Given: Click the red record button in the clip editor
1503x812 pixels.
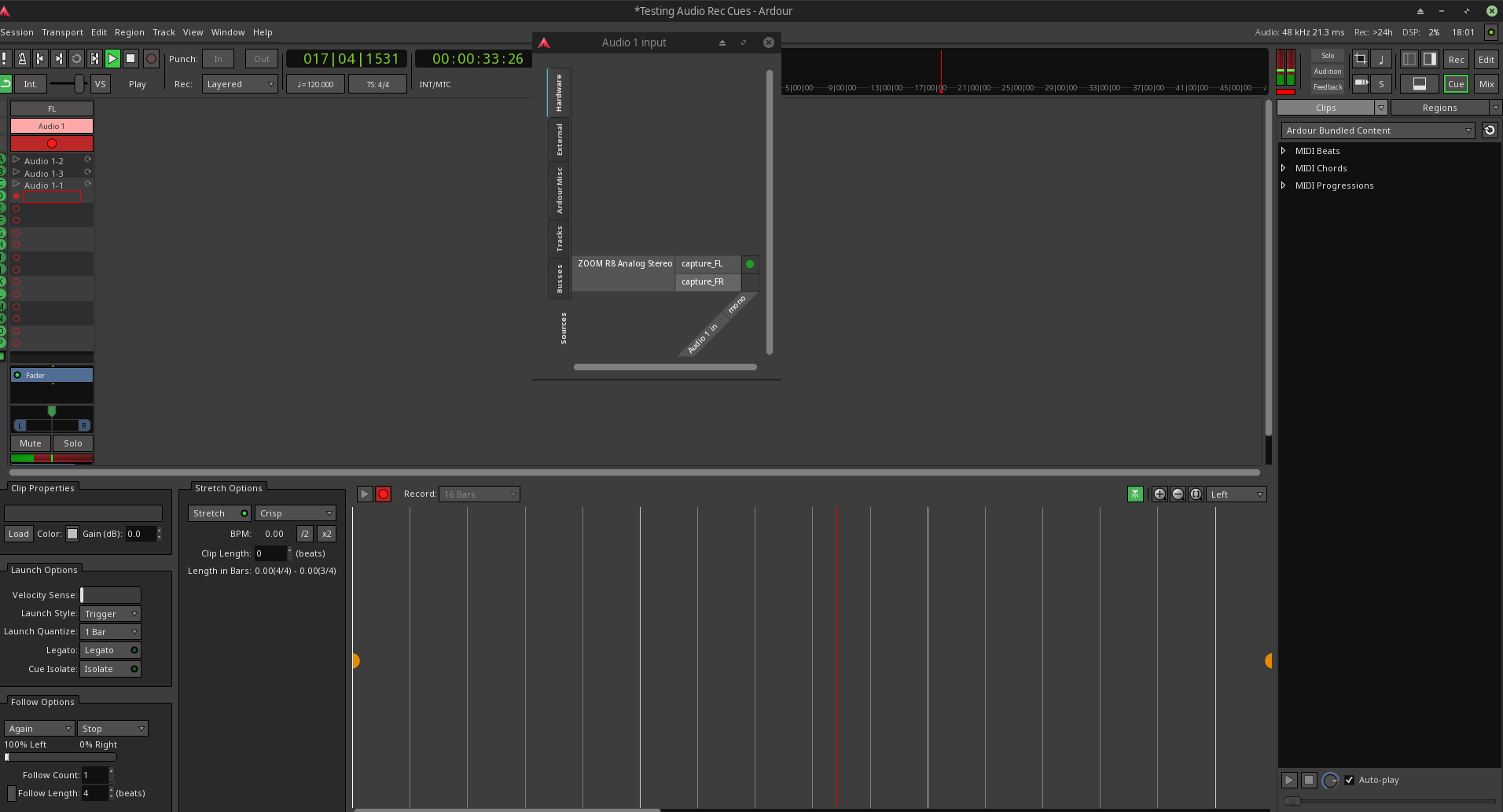Looking at the screenshot, I should pos(383,494).
